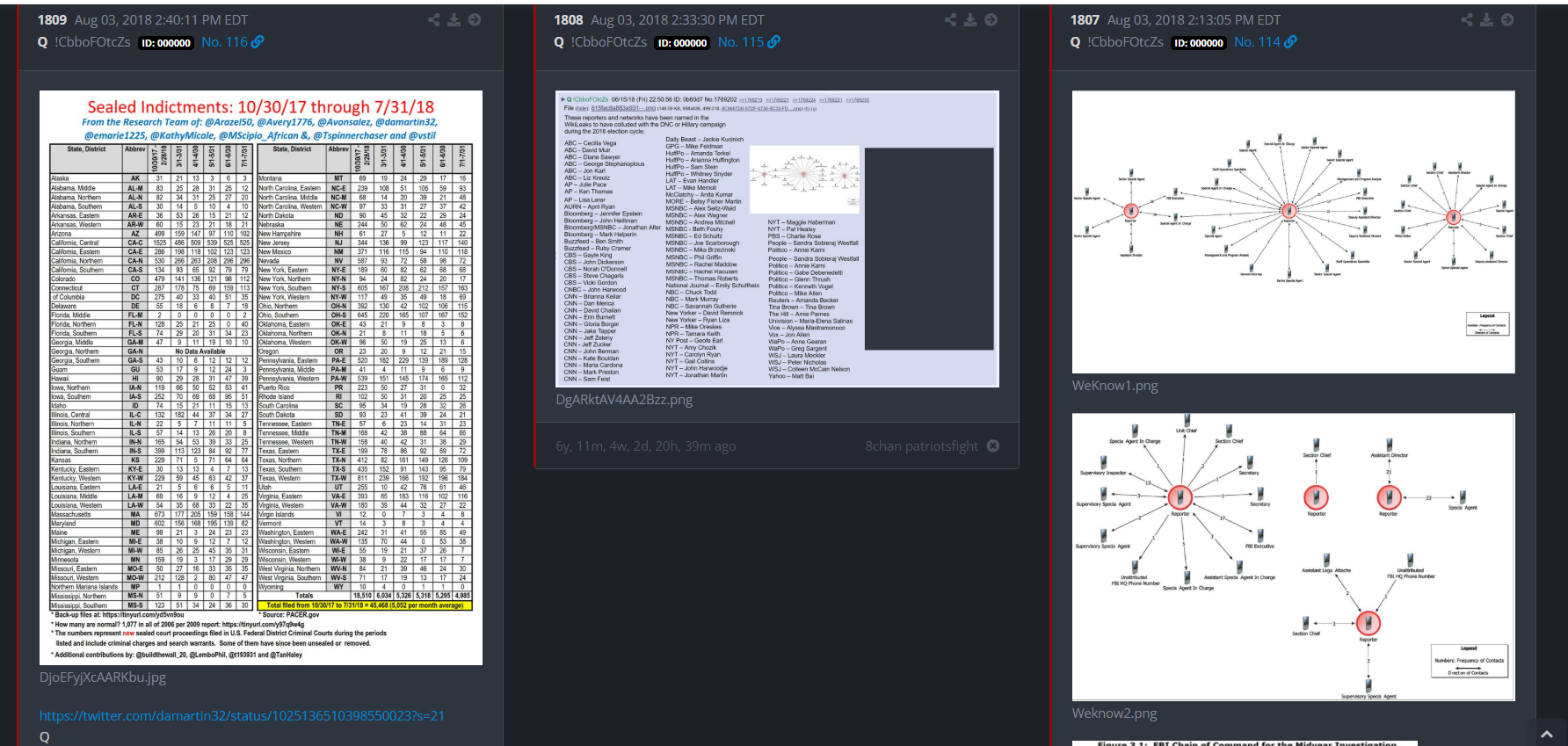
Task: Click the ID: 000000 badge in post 1808
Action: click(682, 43)
